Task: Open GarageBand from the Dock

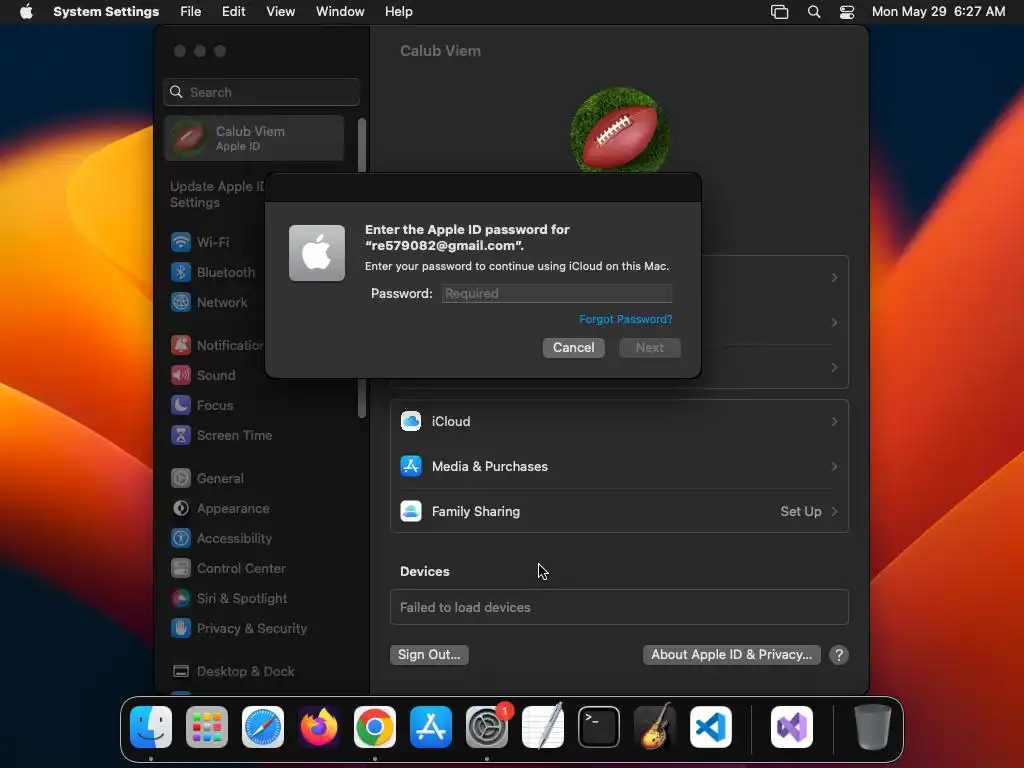Action: [655, 727]
